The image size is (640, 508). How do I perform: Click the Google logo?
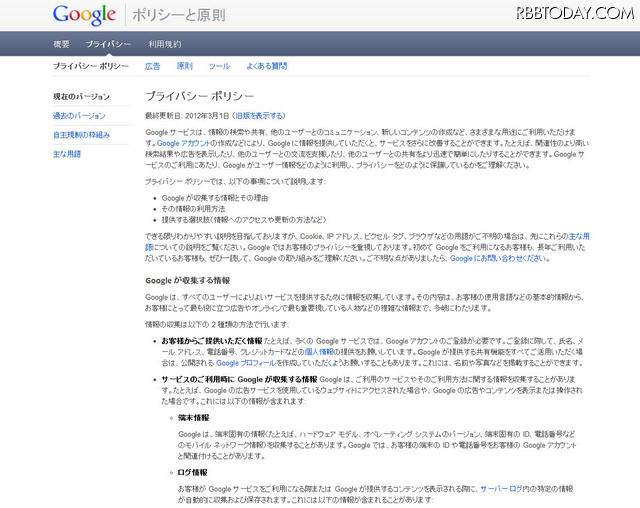pyautogui.click(x=84, y=15)
